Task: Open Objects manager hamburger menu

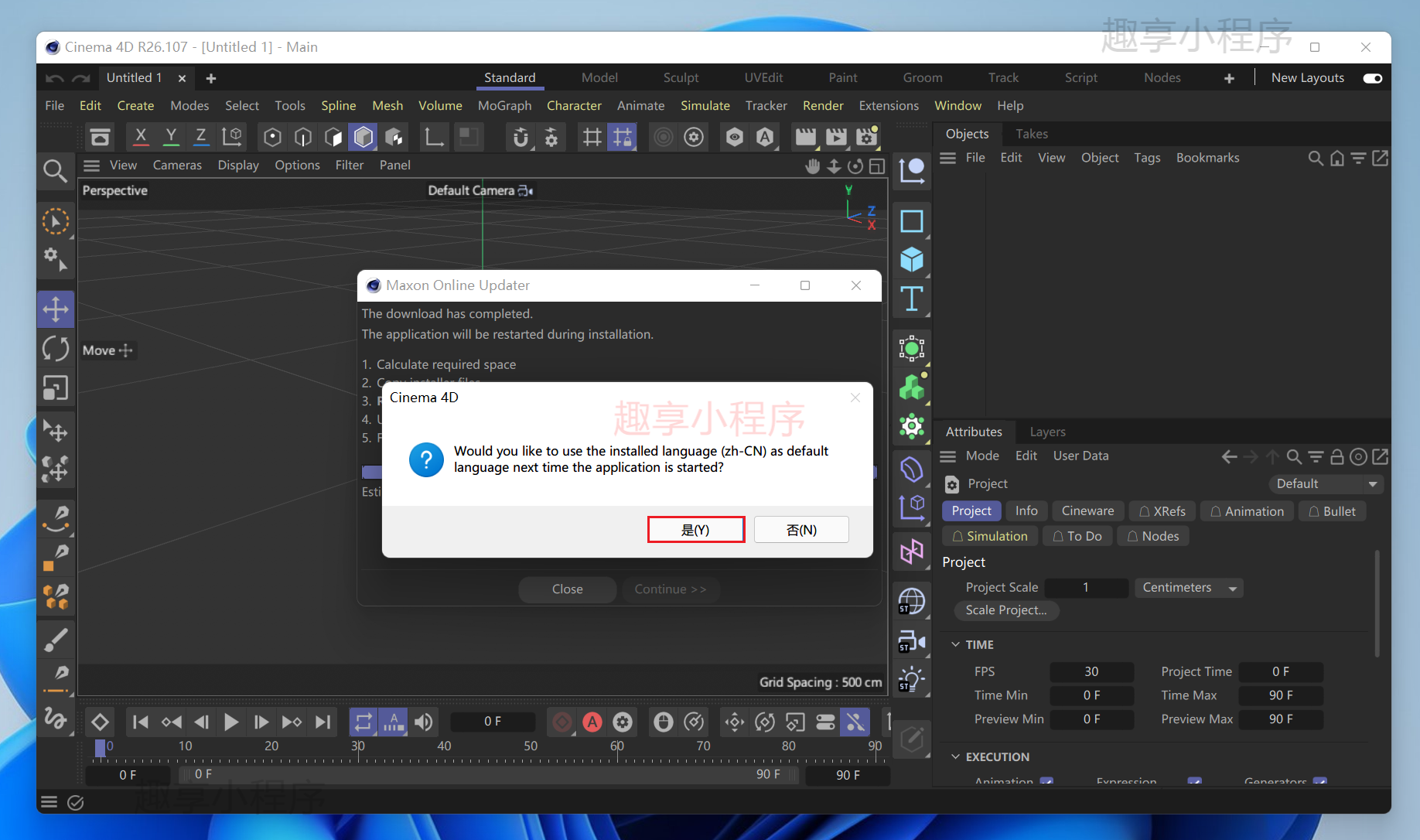Action: (x=947, y=158)
